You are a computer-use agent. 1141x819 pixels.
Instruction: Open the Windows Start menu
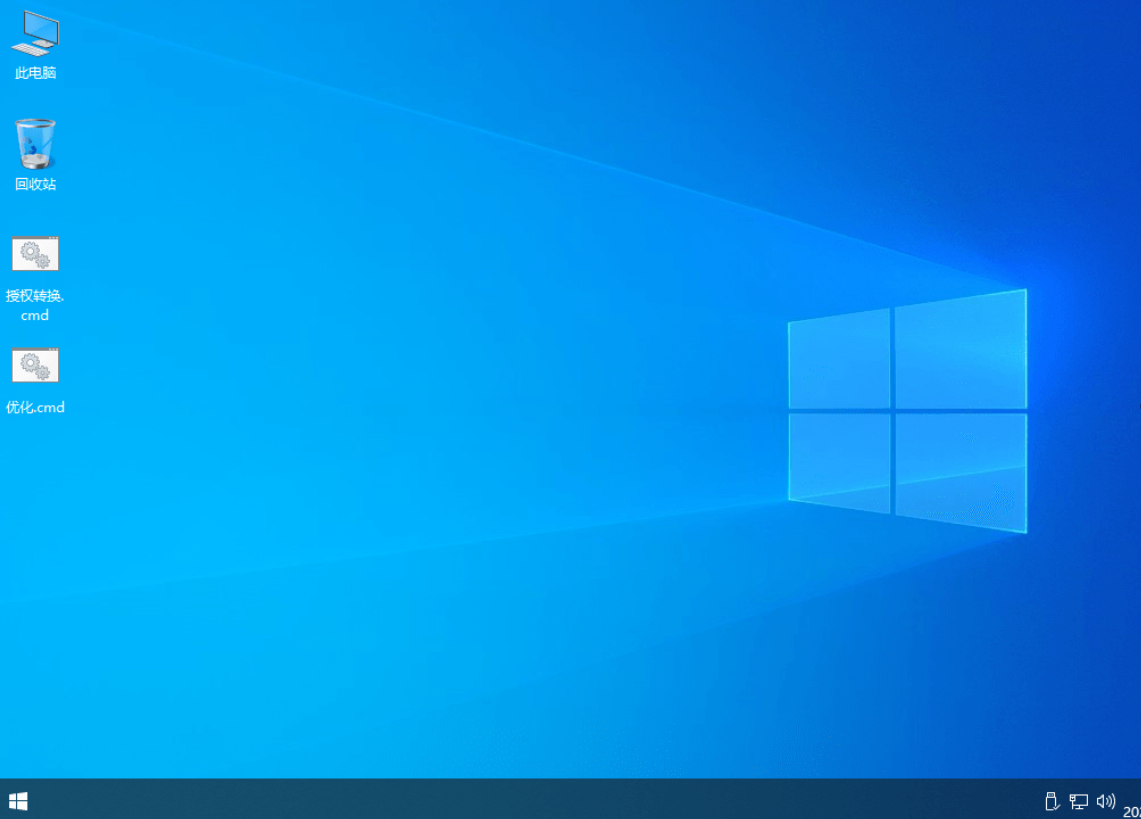click(x=18, y=801)
